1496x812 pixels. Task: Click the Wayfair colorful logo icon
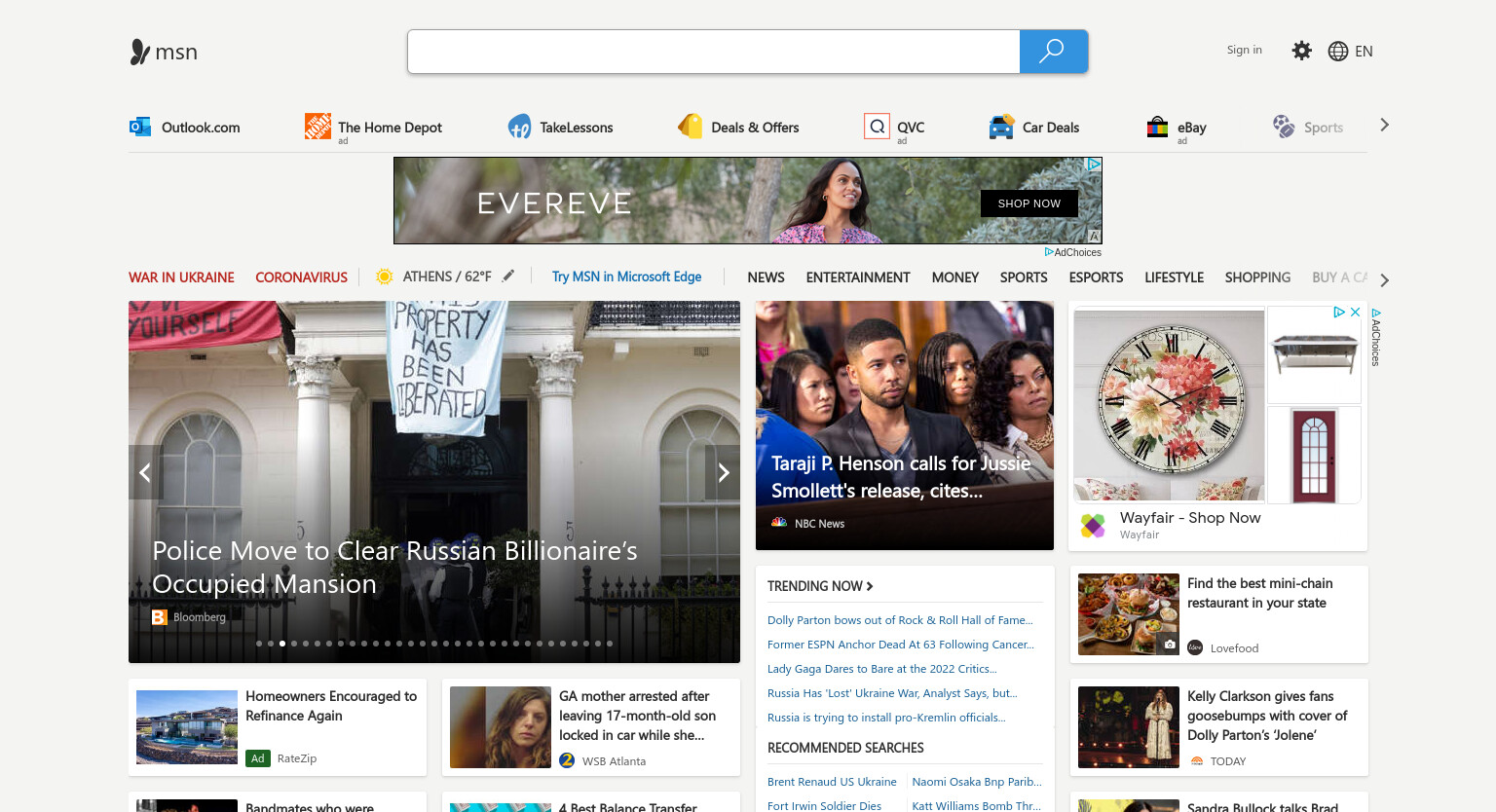click(1093, 526)
